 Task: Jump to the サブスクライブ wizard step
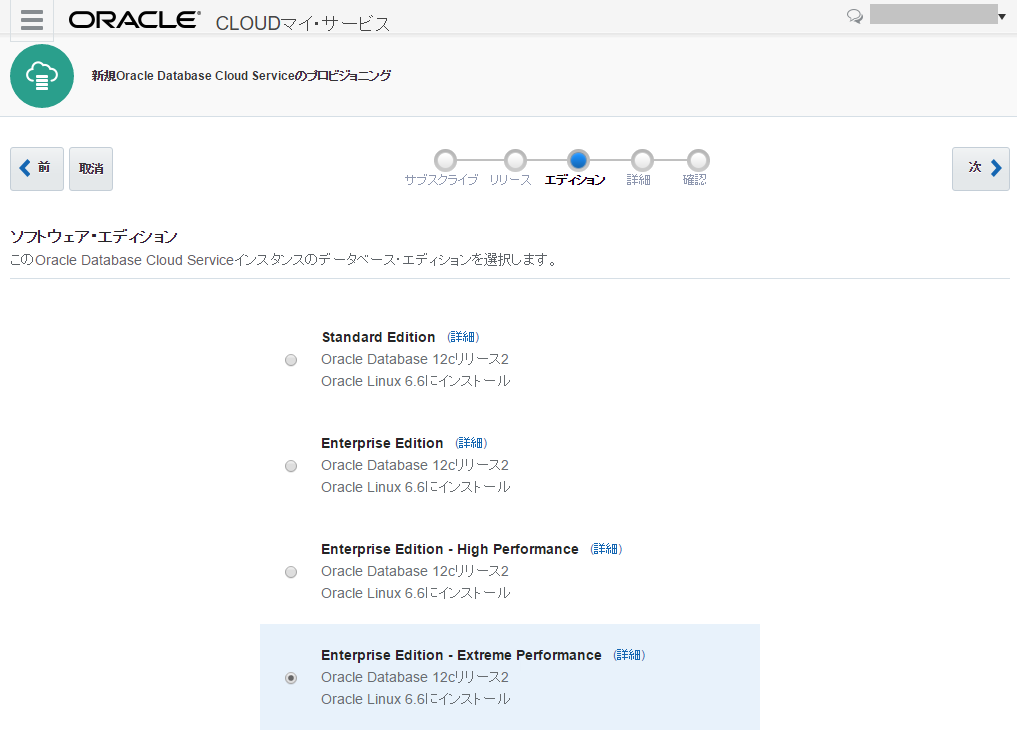coord(446,160)
